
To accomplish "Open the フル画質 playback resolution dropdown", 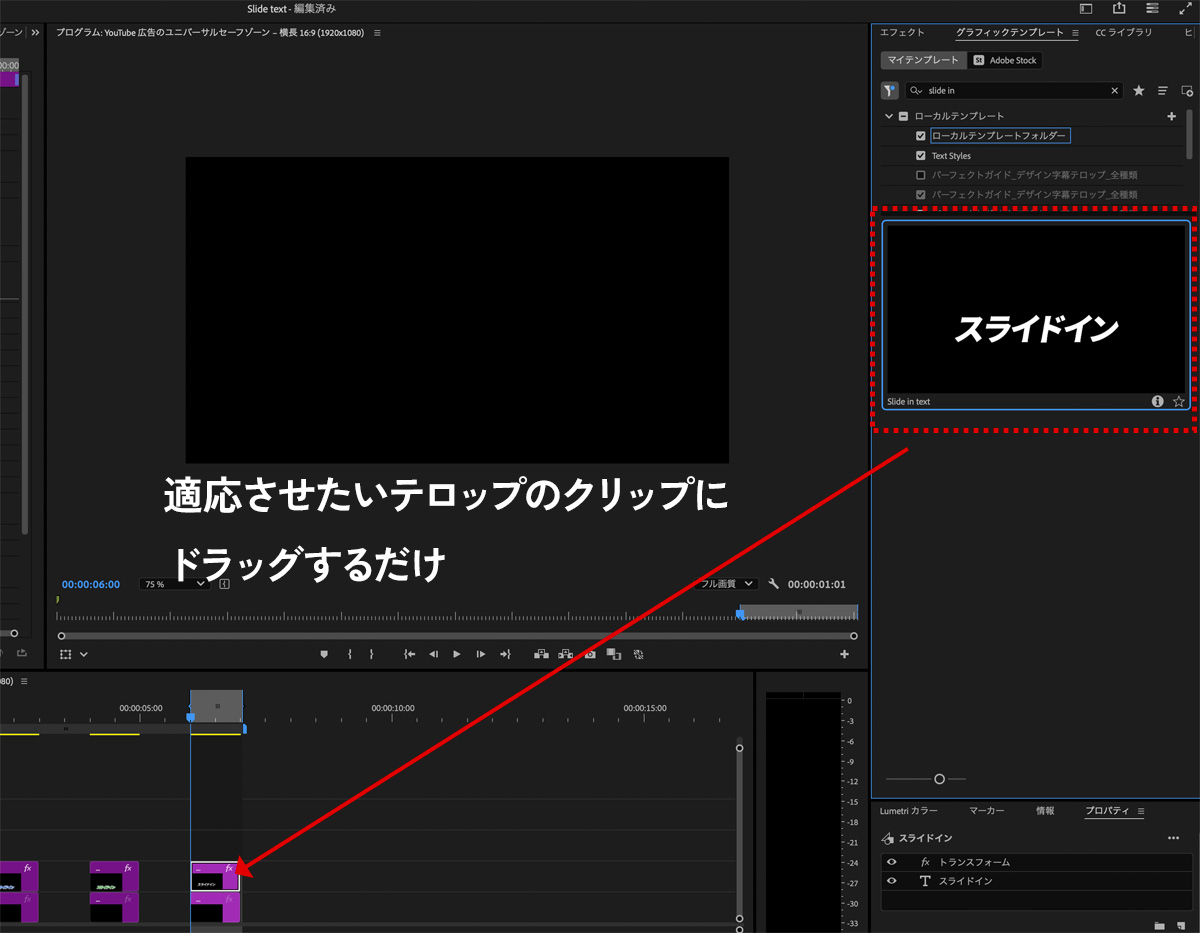I will click(727, 584).
